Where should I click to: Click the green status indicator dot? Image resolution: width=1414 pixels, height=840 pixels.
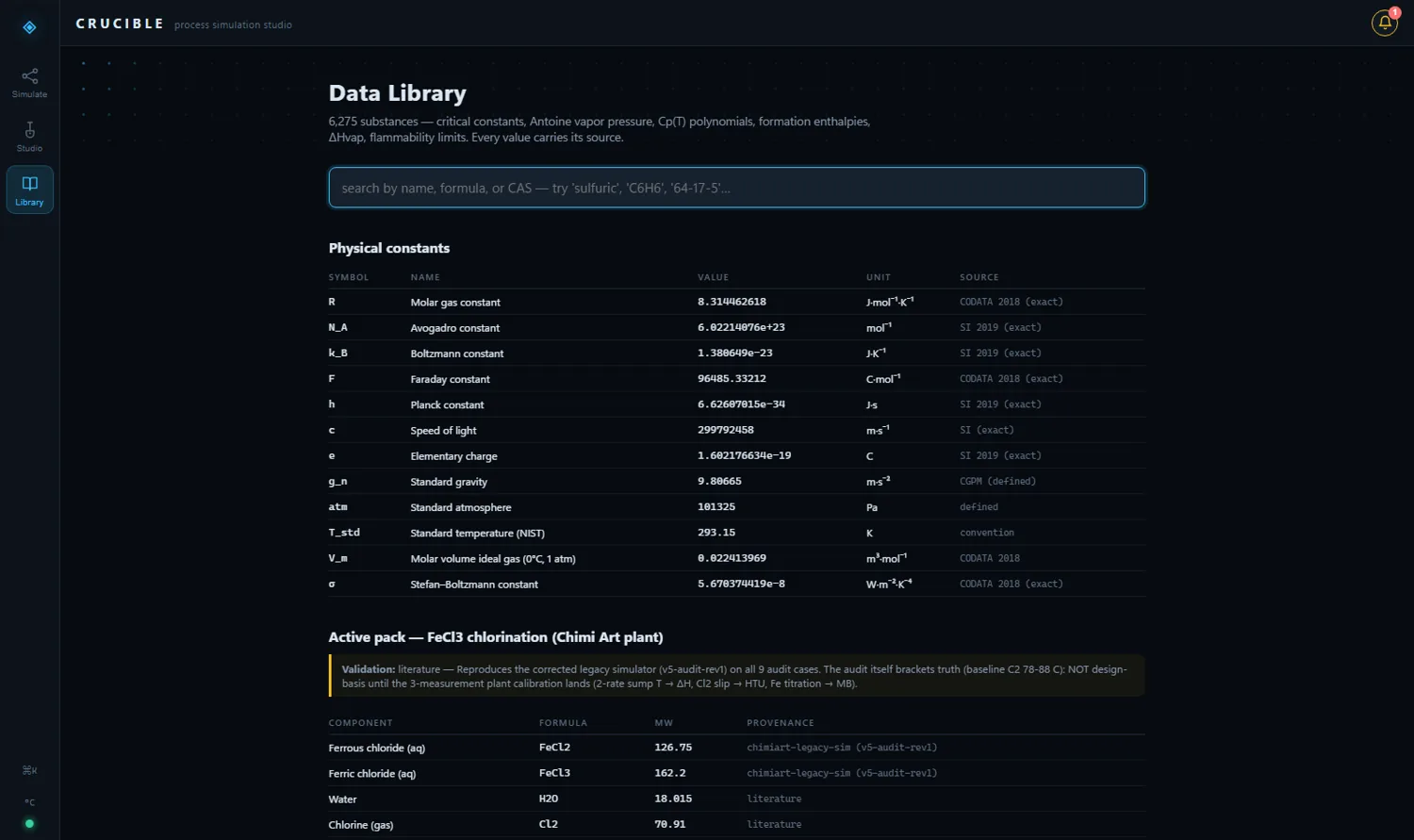[29, 824]
